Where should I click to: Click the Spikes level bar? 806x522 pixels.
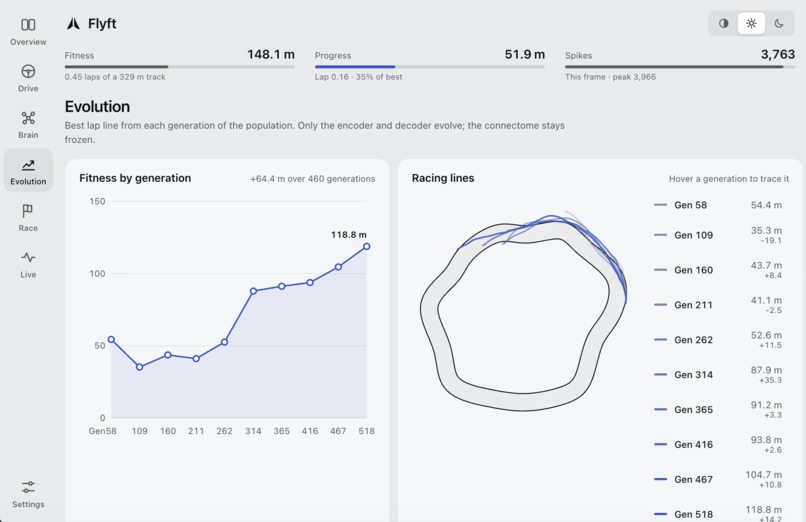[680, 66]
